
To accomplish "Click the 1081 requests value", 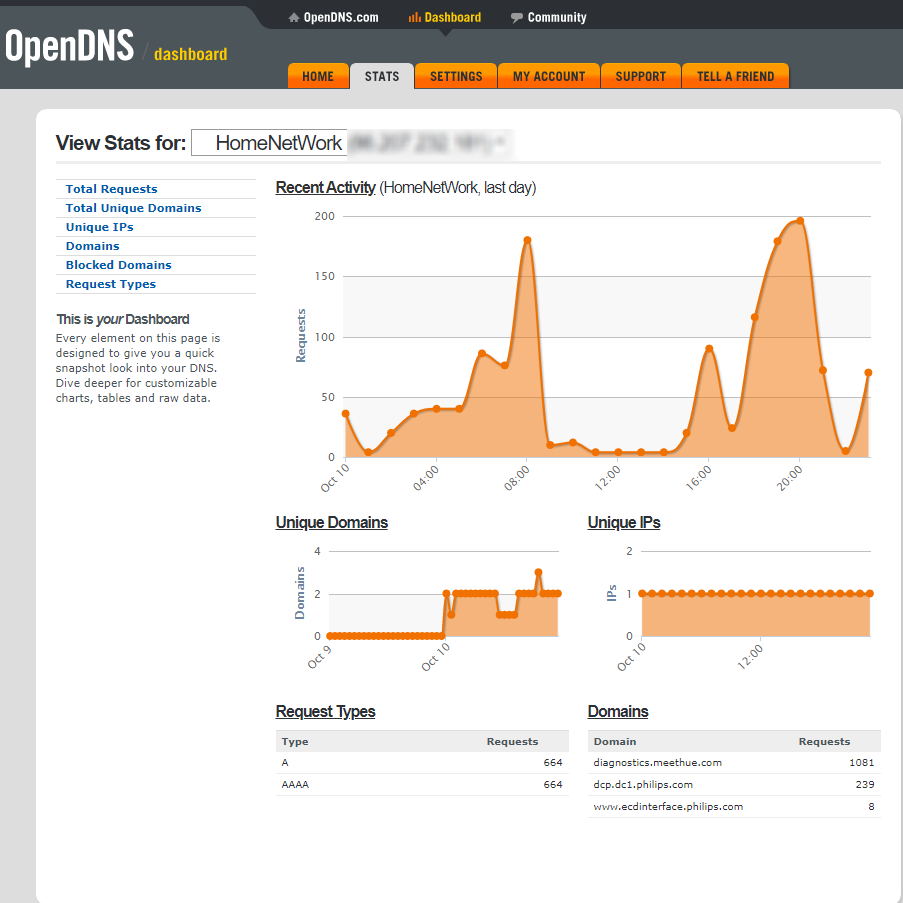I will 862,762.
